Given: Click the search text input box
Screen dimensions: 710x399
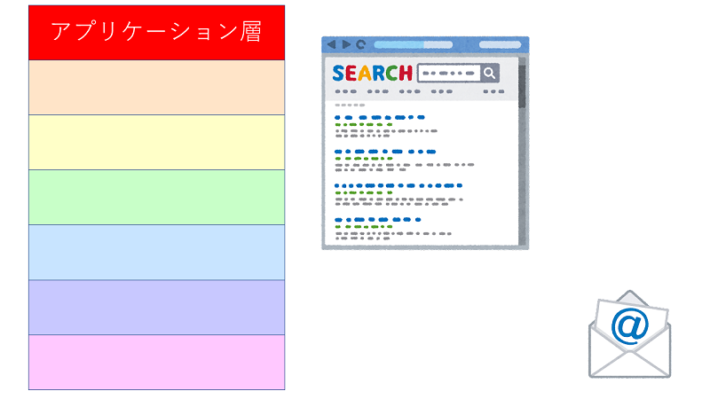Looking at the screenshot, I should [449, 73].
